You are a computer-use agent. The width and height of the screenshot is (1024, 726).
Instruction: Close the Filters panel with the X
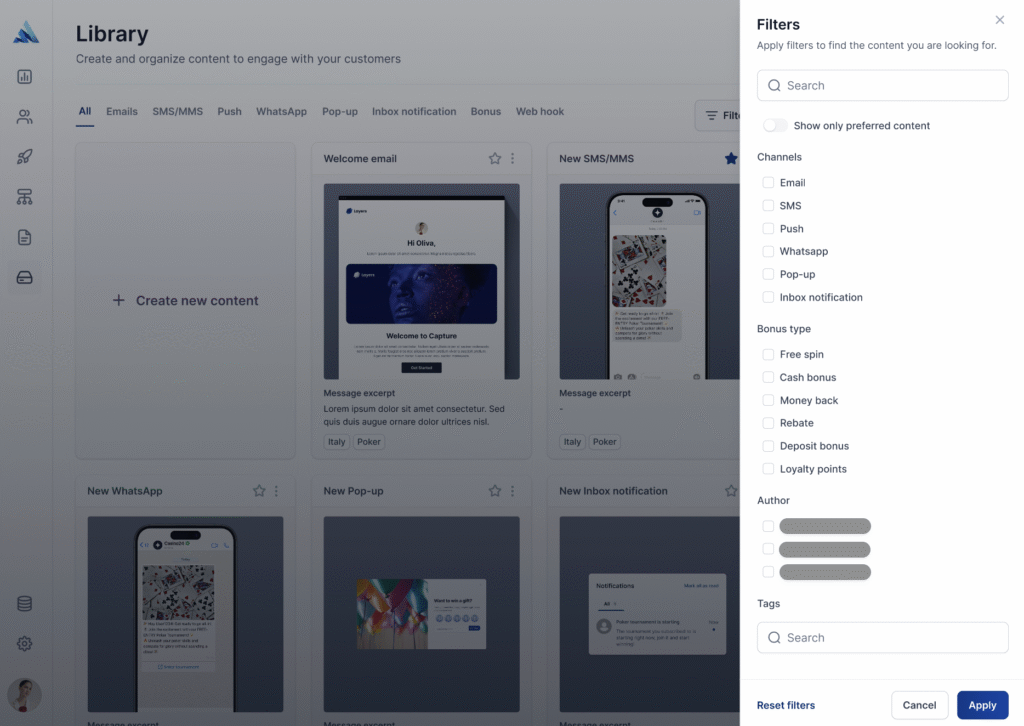(x=1000, y=20)
